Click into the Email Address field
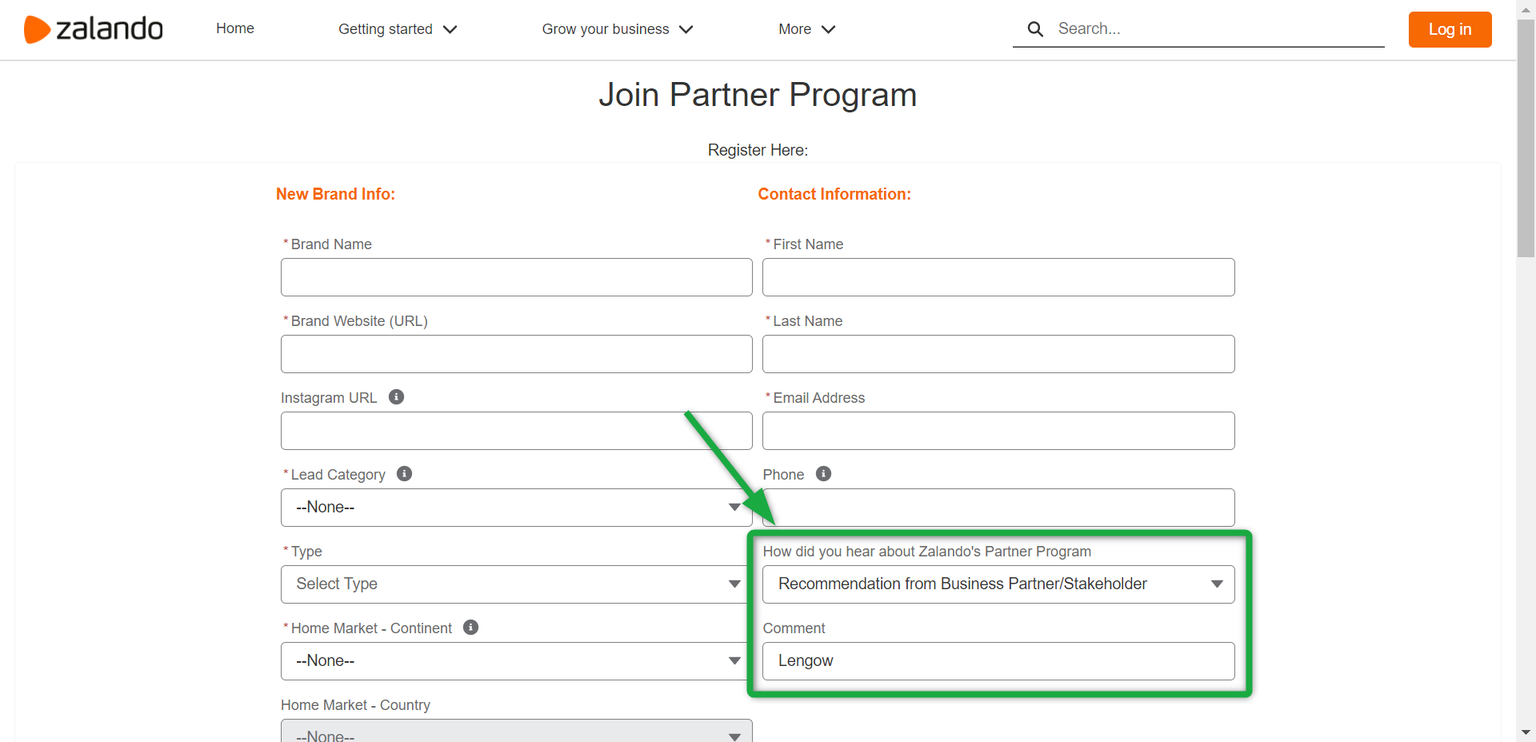Image resolution: width=1536 pixels, height=742 pixels. pos(998,431)
